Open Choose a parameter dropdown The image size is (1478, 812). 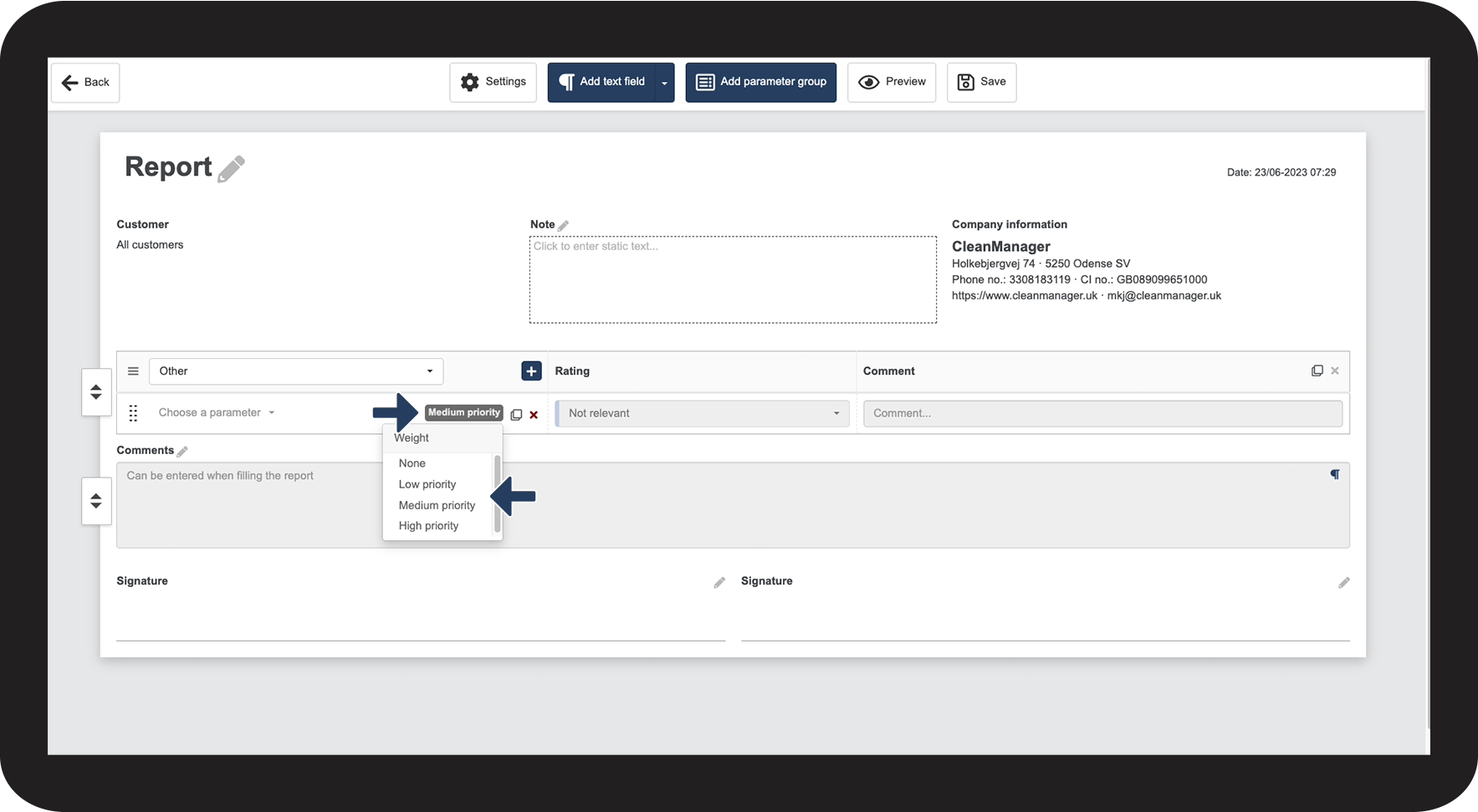pos(217,412)
